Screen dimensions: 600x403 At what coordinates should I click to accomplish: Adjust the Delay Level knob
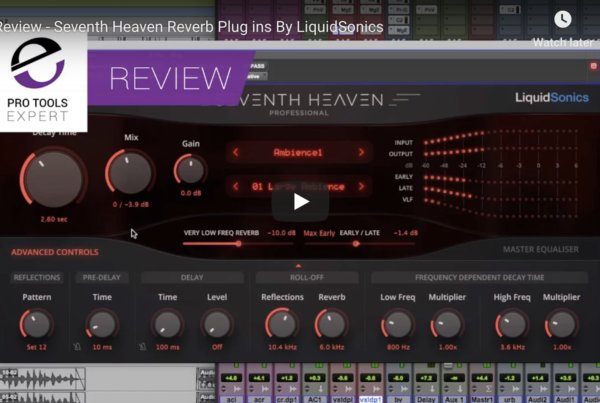coord(217,324)
